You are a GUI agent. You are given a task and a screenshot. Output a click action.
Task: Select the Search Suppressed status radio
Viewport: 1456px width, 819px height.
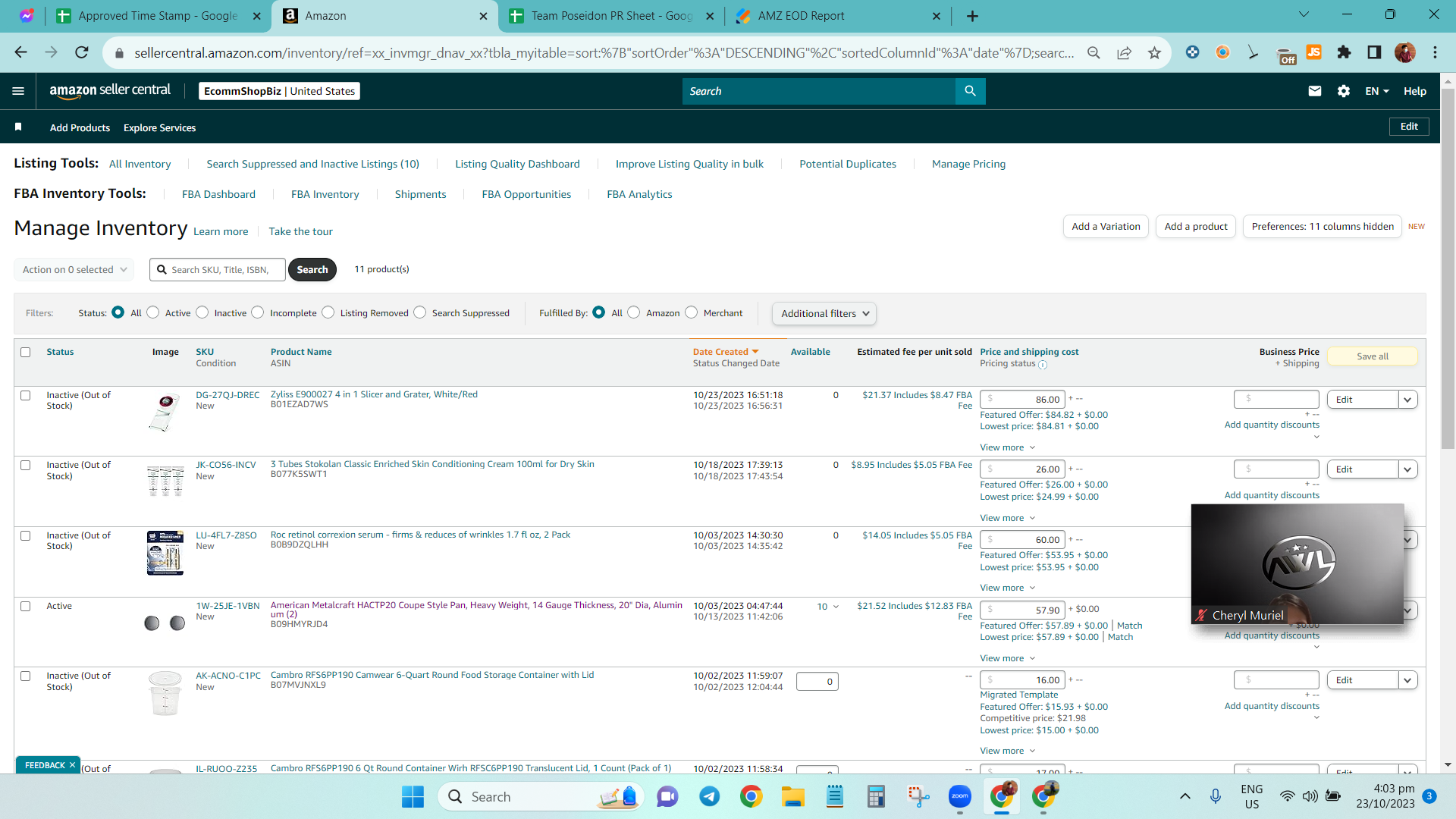[420, 312]
